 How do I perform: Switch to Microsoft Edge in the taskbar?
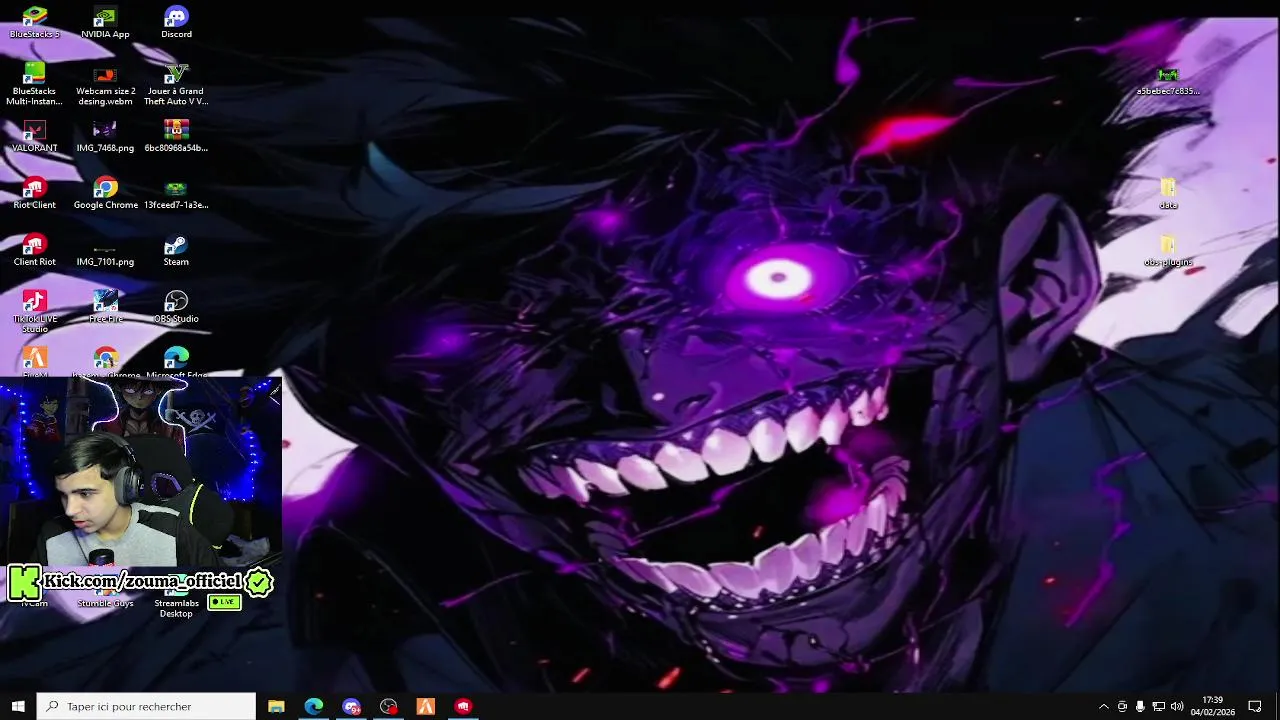(x=314, y=706)
